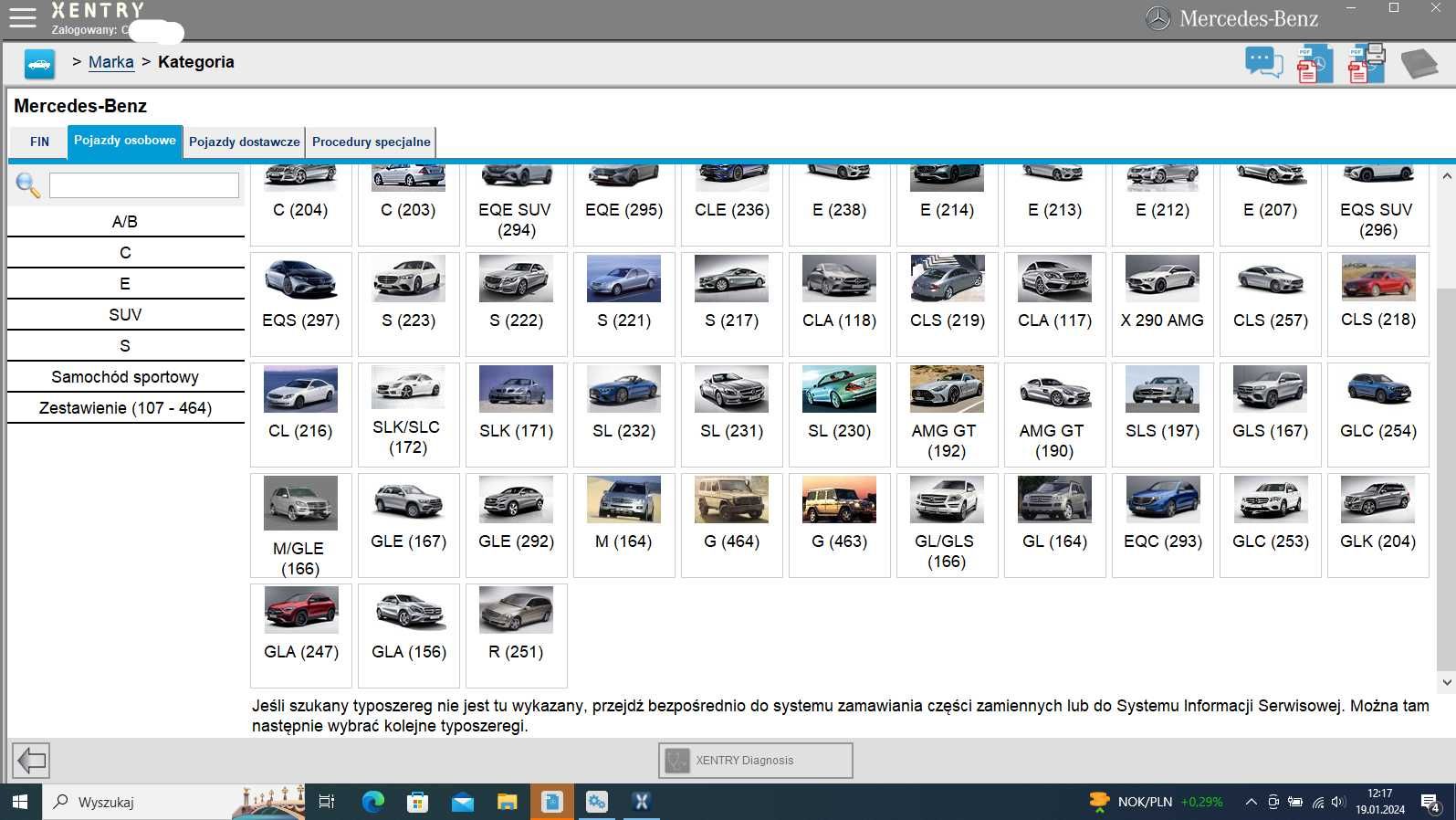Image resolution: width=1456 pixels, height=820 pixels.
Task: Choose CLS (219) tile
Action: point(948,304)
